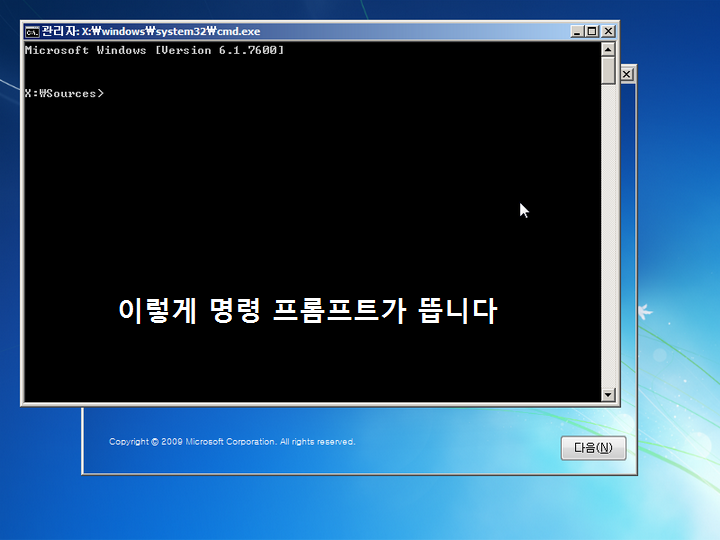The width and height of the screenshot is (720, 540).
Task: Click the Copyright 2009 Microsoft Corporation text
Action: point(232,442)
